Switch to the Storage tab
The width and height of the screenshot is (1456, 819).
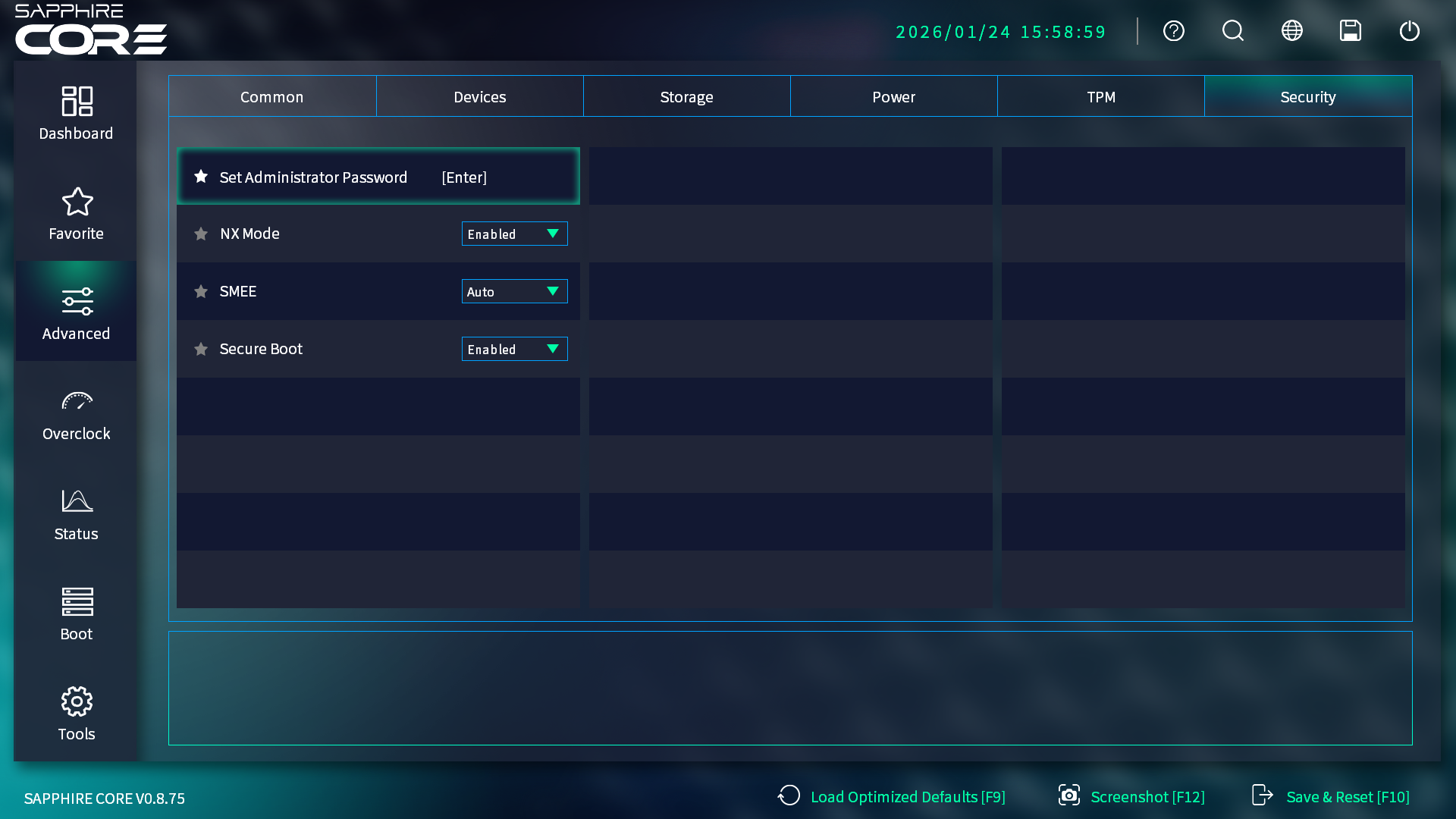(686, 96)
